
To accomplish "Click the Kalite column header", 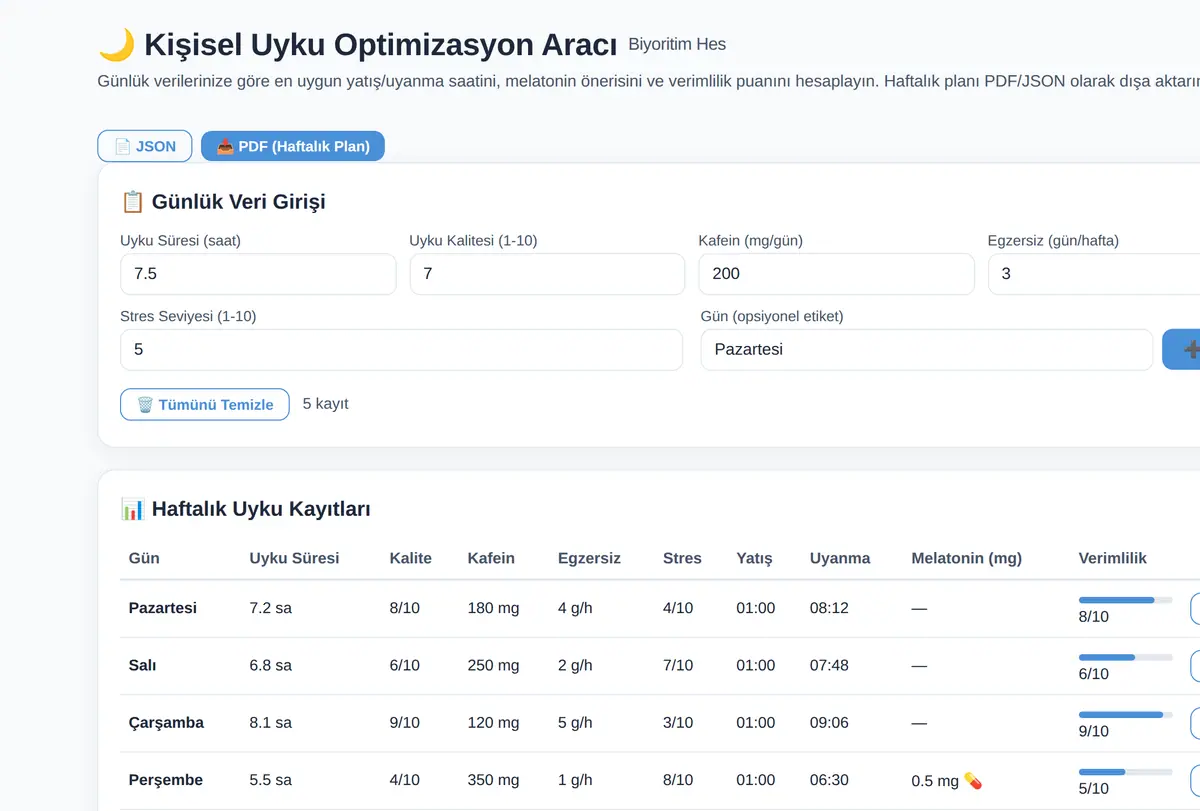I will (411, 558).
